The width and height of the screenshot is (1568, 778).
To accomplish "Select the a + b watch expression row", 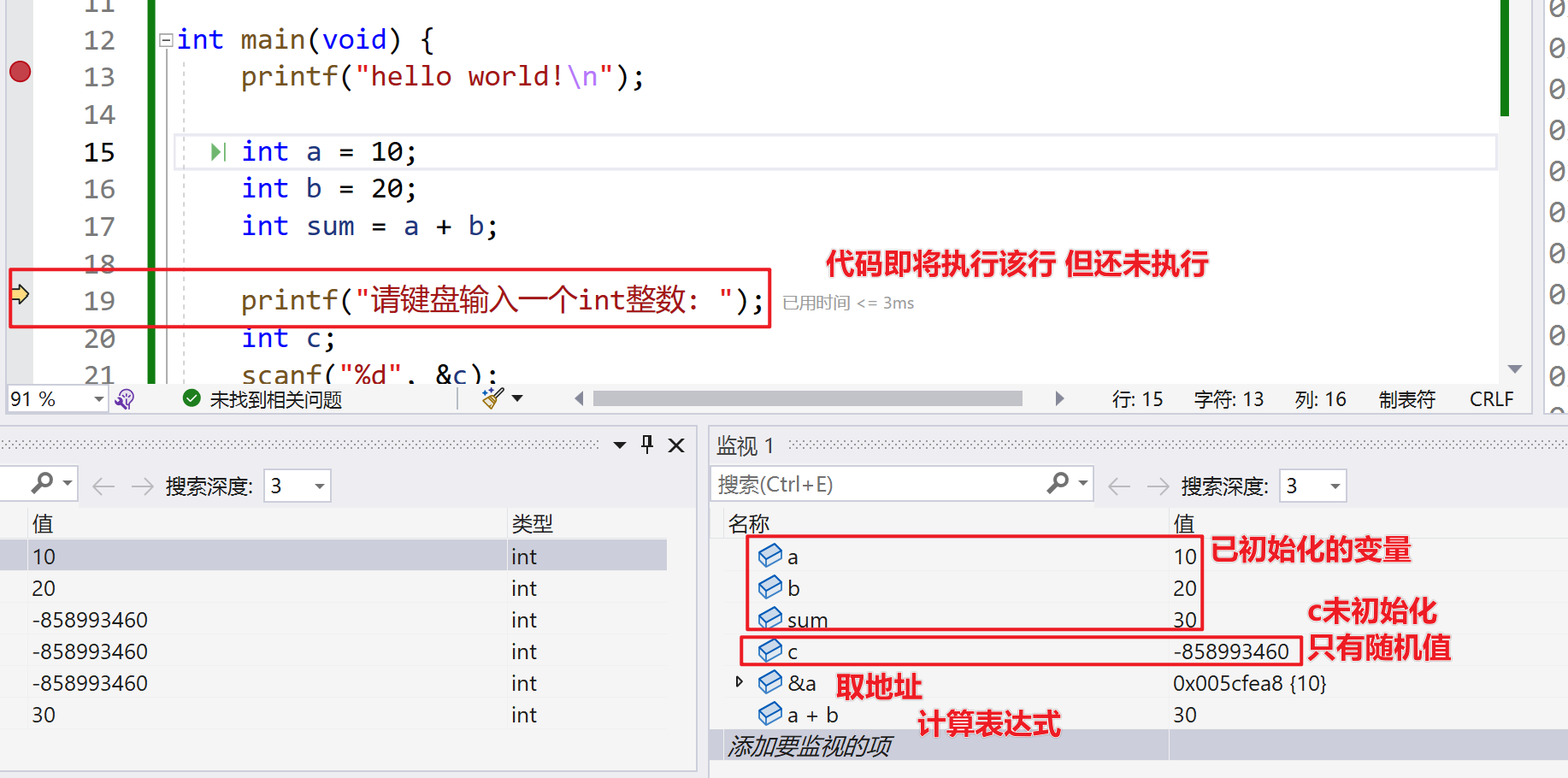I will pos(1139,715).
